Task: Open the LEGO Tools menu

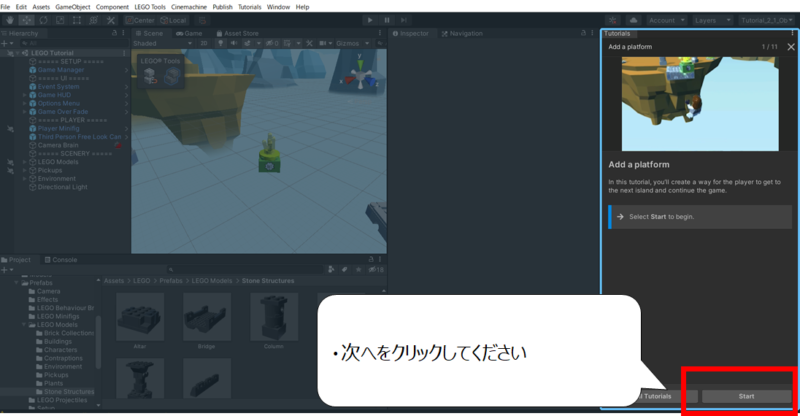Action: coord(150,7)
